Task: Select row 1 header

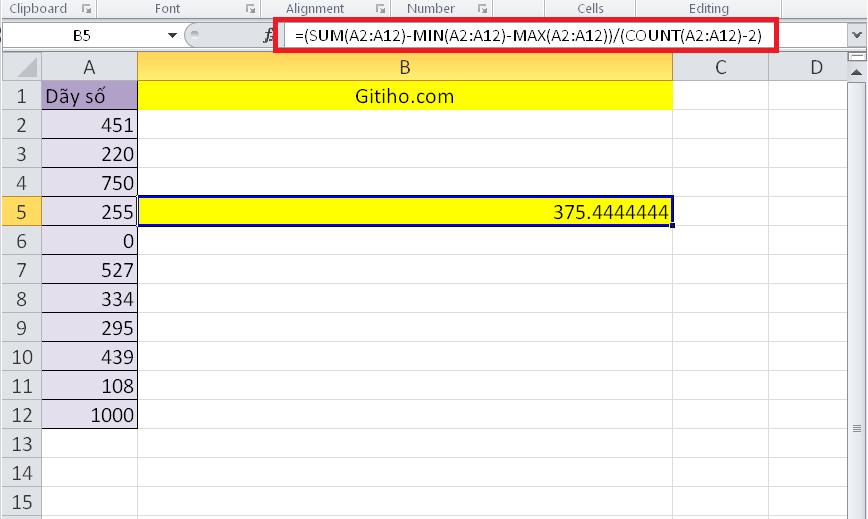Action: coord(22,96)
